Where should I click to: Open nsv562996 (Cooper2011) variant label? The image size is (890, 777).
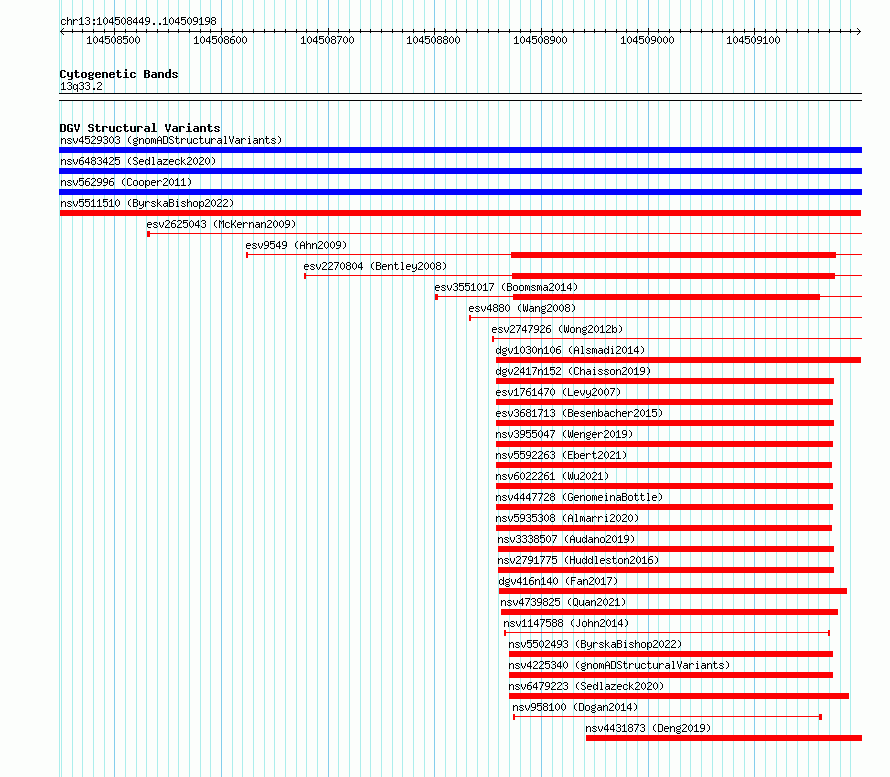(126, 182)
